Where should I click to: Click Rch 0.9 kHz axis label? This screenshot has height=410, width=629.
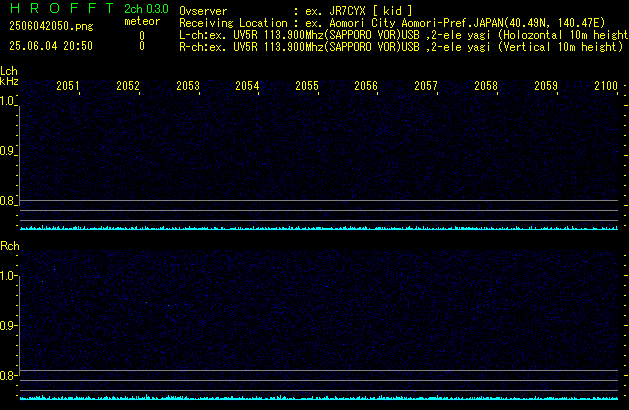pyautogui.click(x=7, y=325)
